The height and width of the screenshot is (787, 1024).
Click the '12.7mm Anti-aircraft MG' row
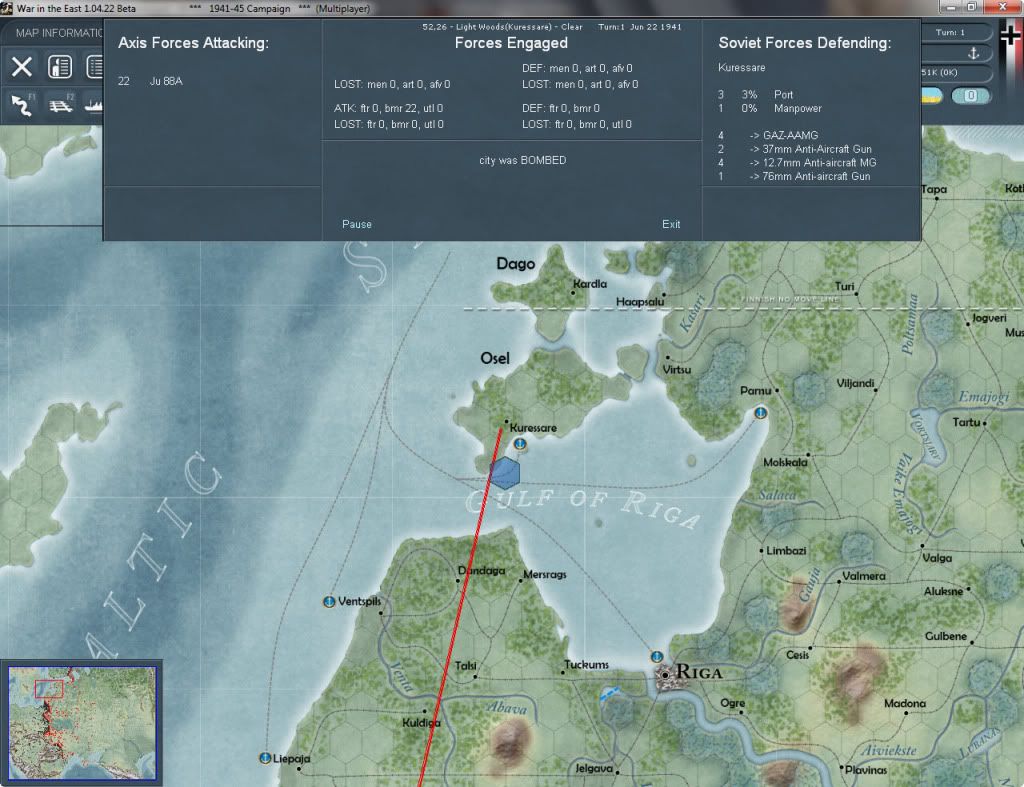point(797,163)
